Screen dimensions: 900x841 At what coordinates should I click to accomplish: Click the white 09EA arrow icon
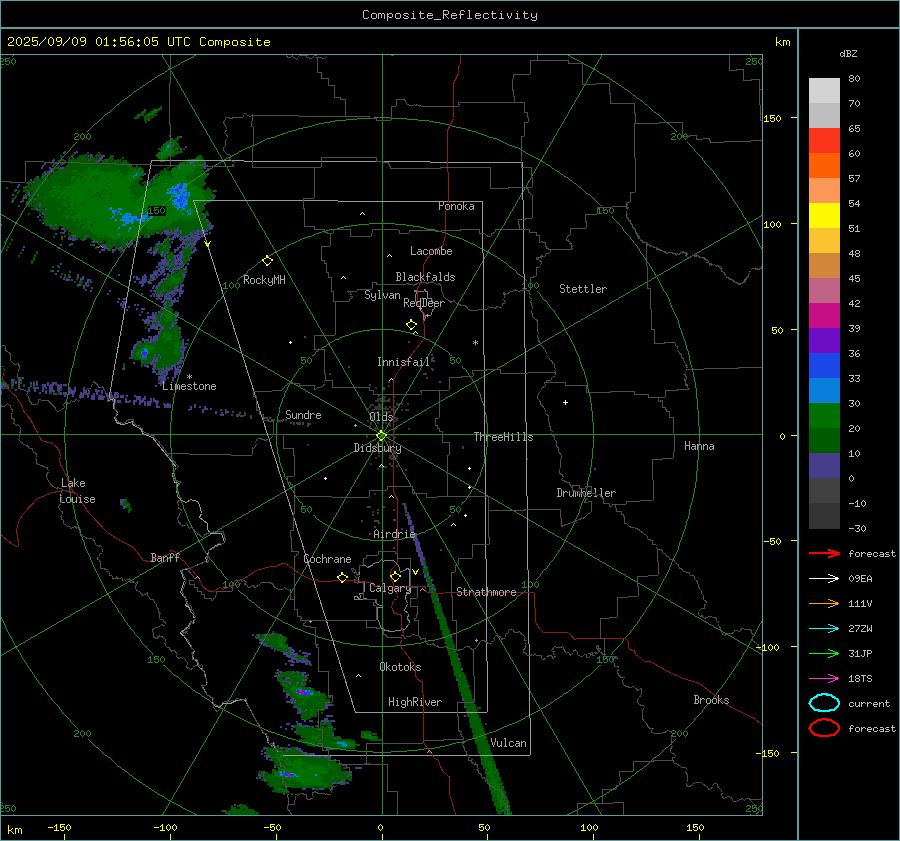[824, 579]
